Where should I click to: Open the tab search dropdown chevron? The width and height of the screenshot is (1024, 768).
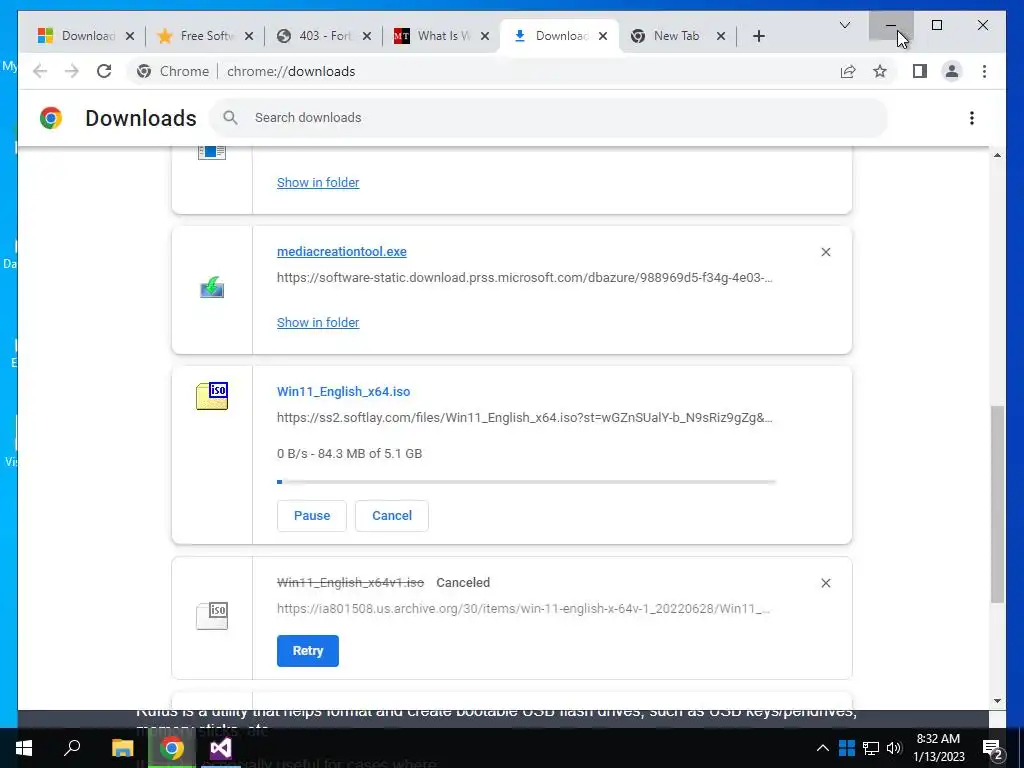pos(844,25)
